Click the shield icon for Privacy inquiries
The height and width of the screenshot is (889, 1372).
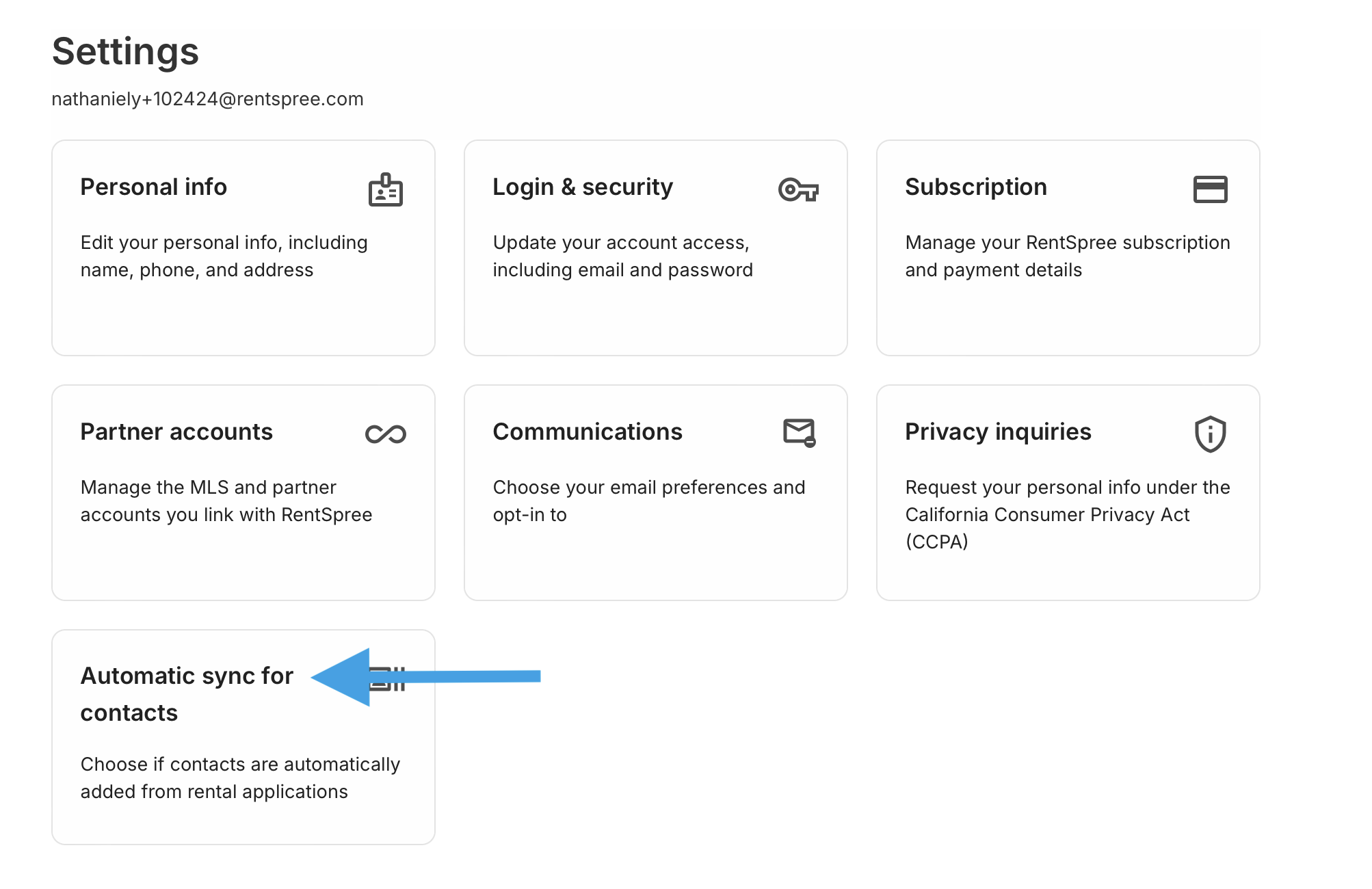click(x=1209, y=433)
